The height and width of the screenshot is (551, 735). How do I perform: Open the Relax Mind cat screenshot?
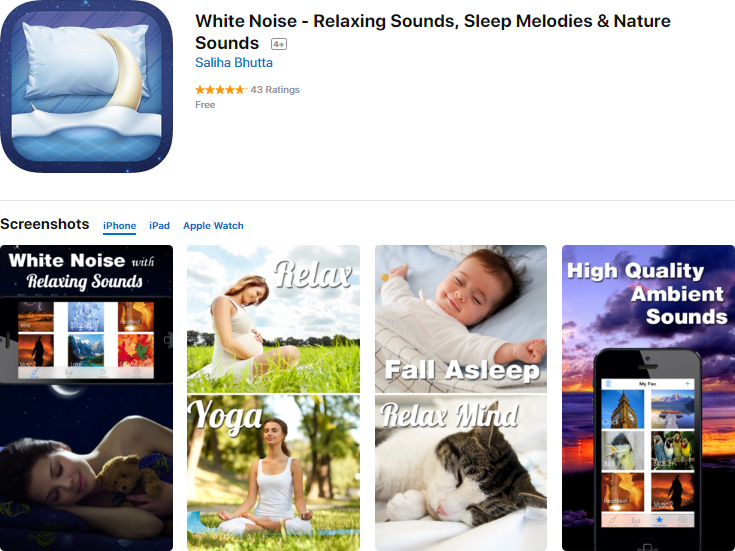(461, 473)
